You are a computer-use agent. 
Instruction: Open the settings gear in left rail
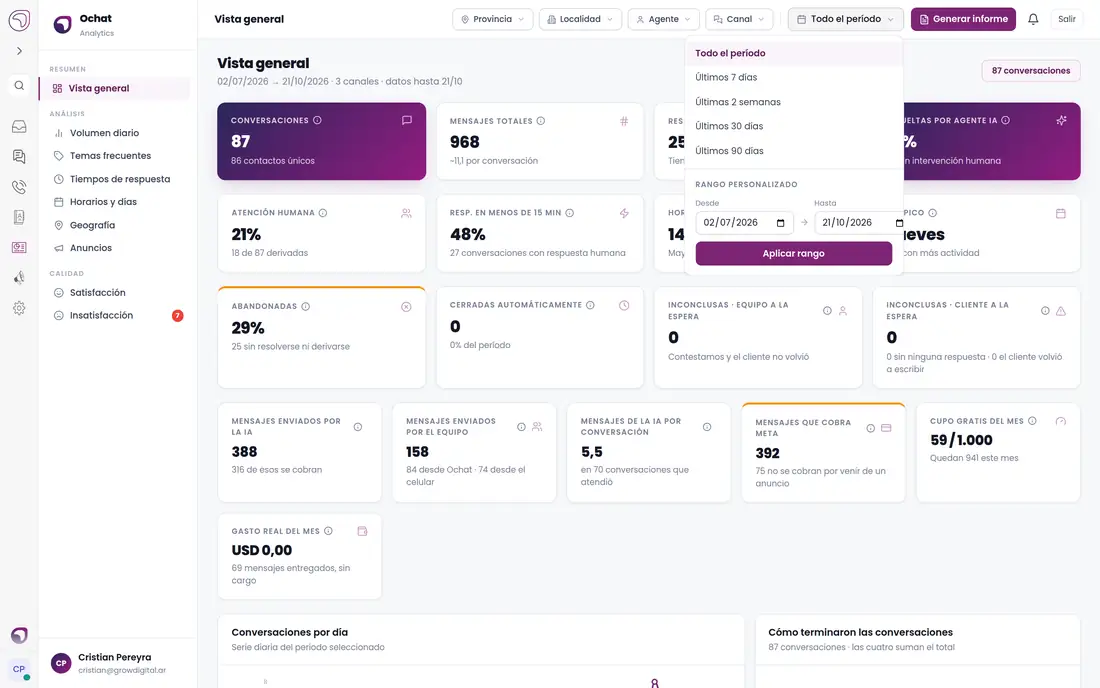click(19, 308)
